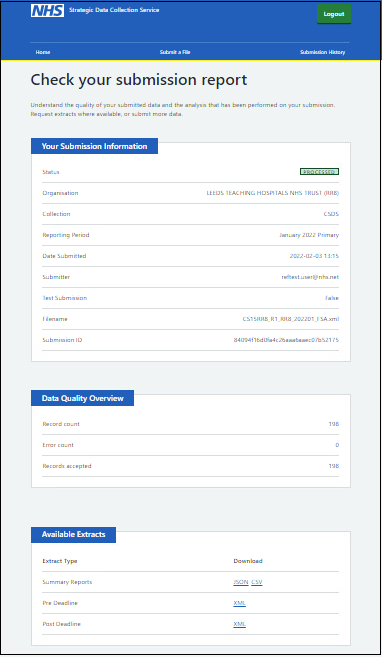Image resolution: width=382 pixels, height=657 pixels.
Task: Click the 'Your Submission Information' section header
Action: tap(94, 146)
